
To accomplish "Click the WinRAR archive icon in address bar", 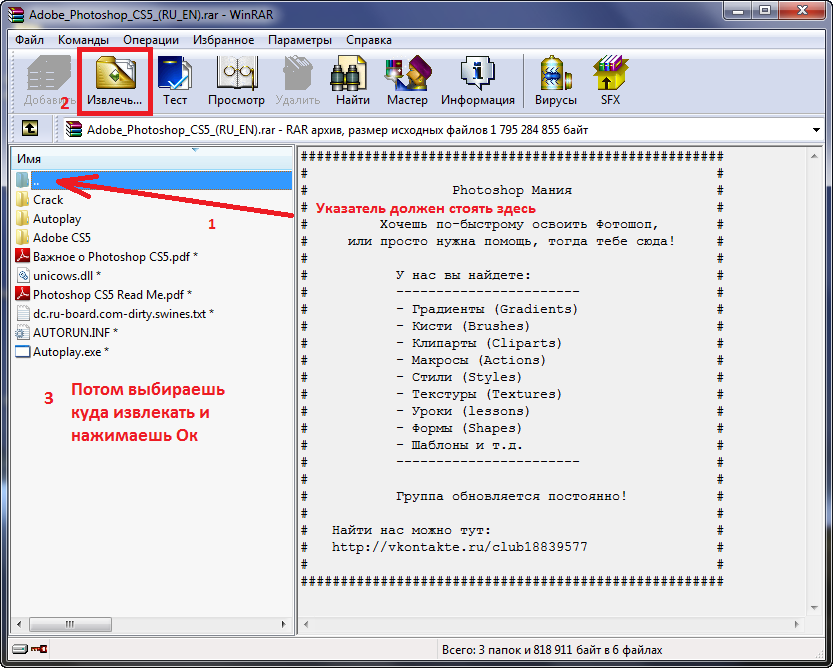I will pyautogui.click(x=74, y=129).
